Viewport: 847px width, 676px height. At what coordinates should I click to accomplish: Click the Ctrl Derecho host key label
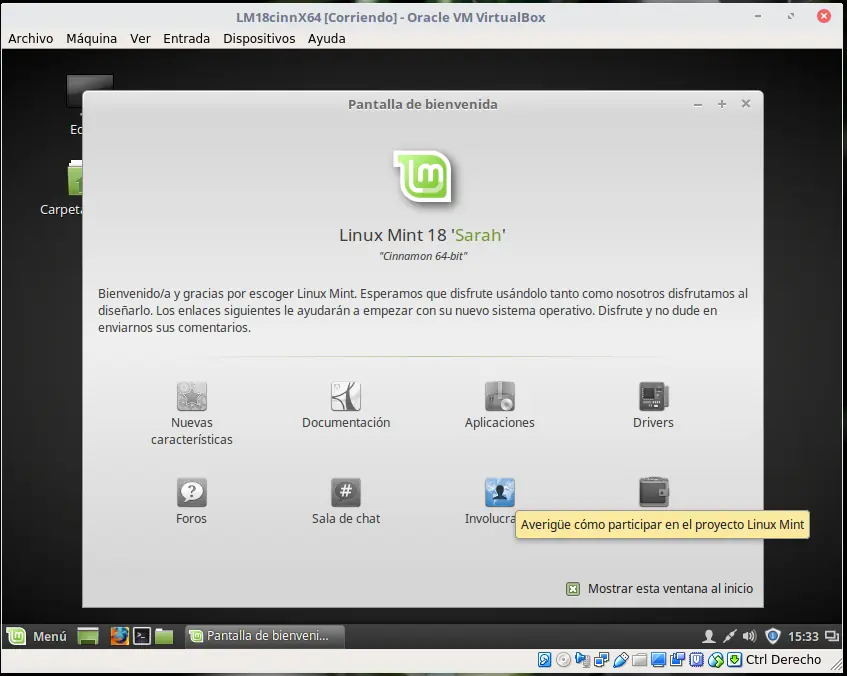(783, 660)
